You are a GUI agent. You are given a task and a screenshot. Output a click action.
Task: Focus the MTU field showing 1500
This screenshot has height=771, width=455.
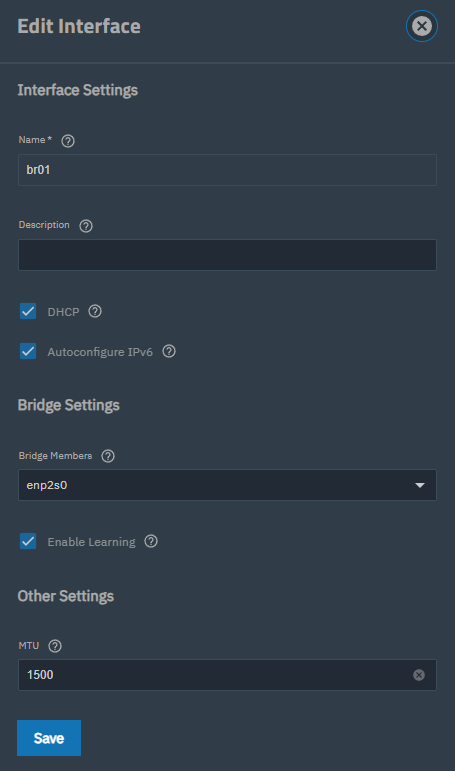coord(227,675)
